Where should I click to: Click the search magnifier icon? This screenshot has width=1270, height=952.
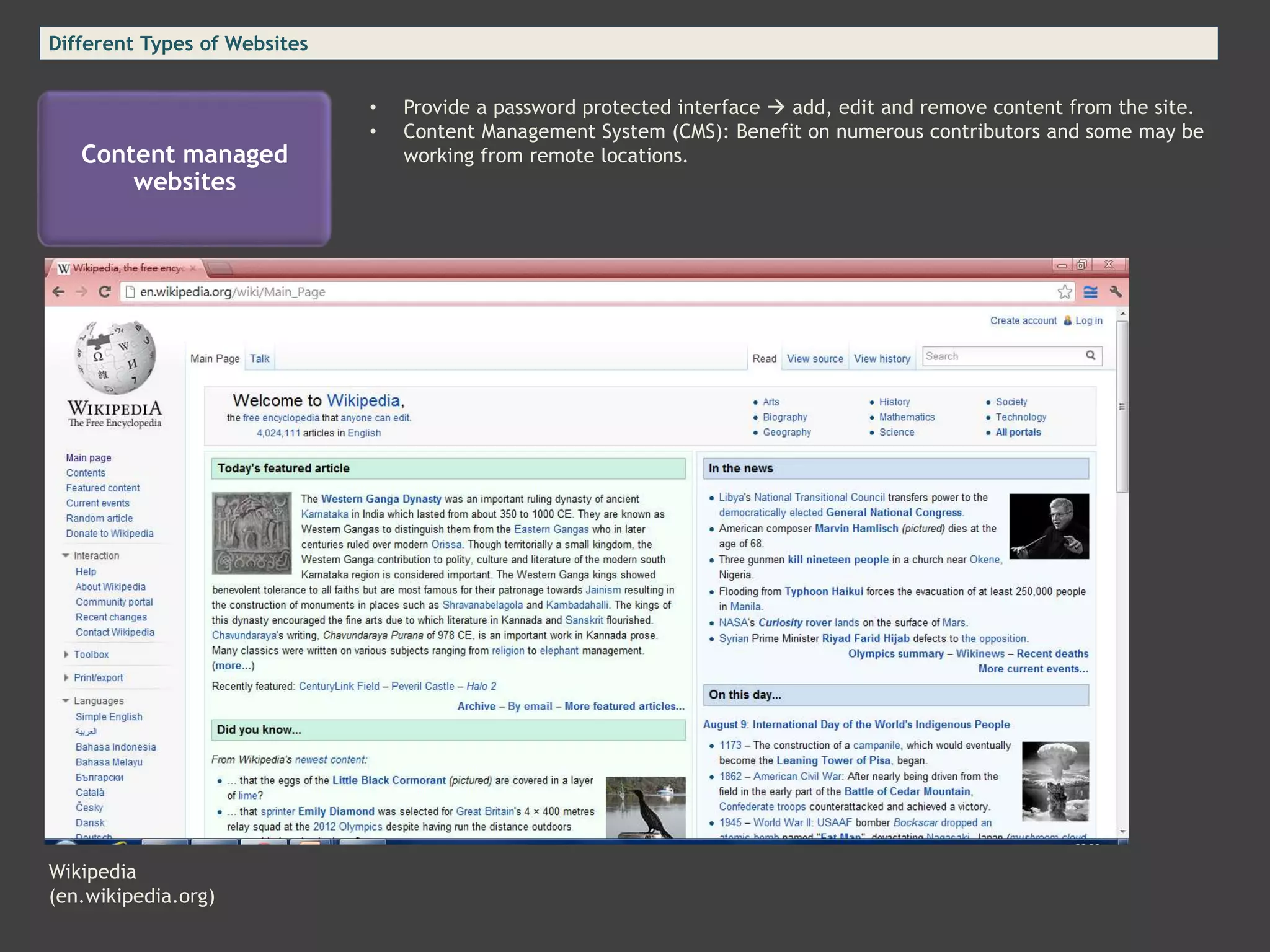pos(1091,355)
